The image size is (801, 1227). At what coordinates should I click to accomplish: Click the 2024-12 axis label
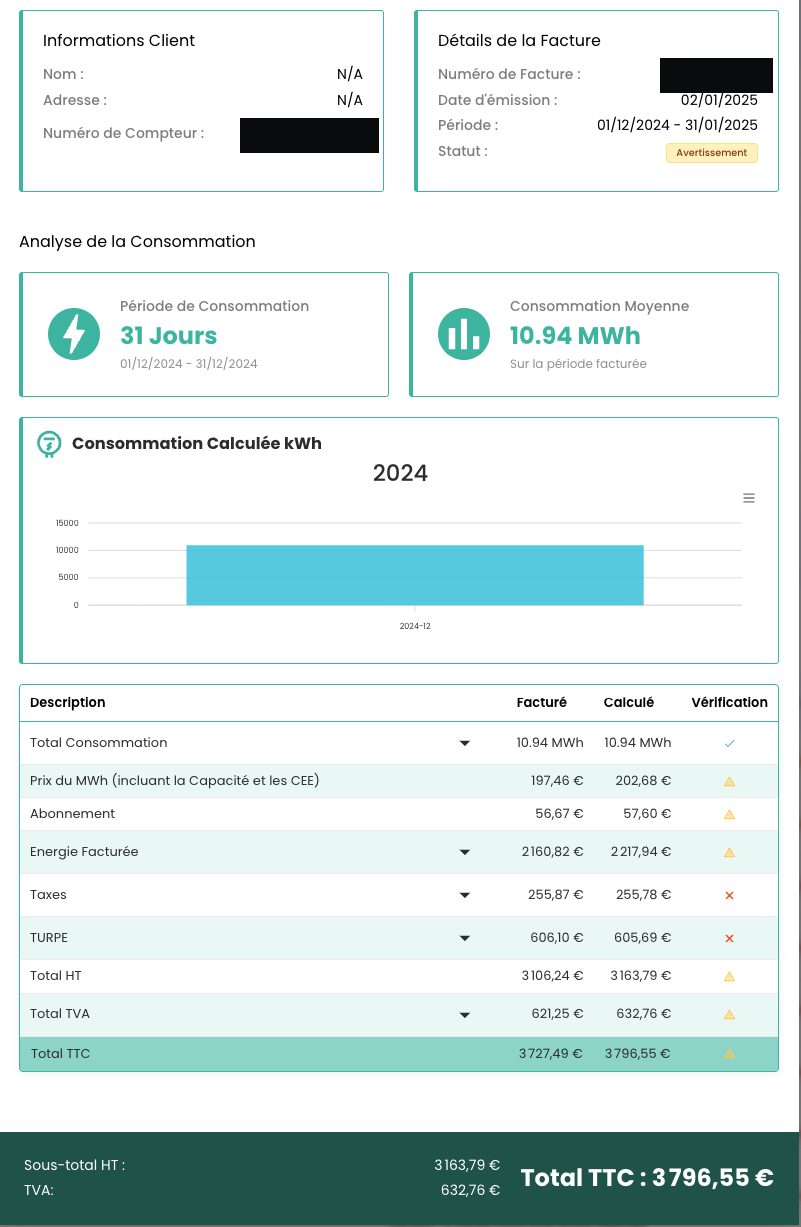pos(415,626)
